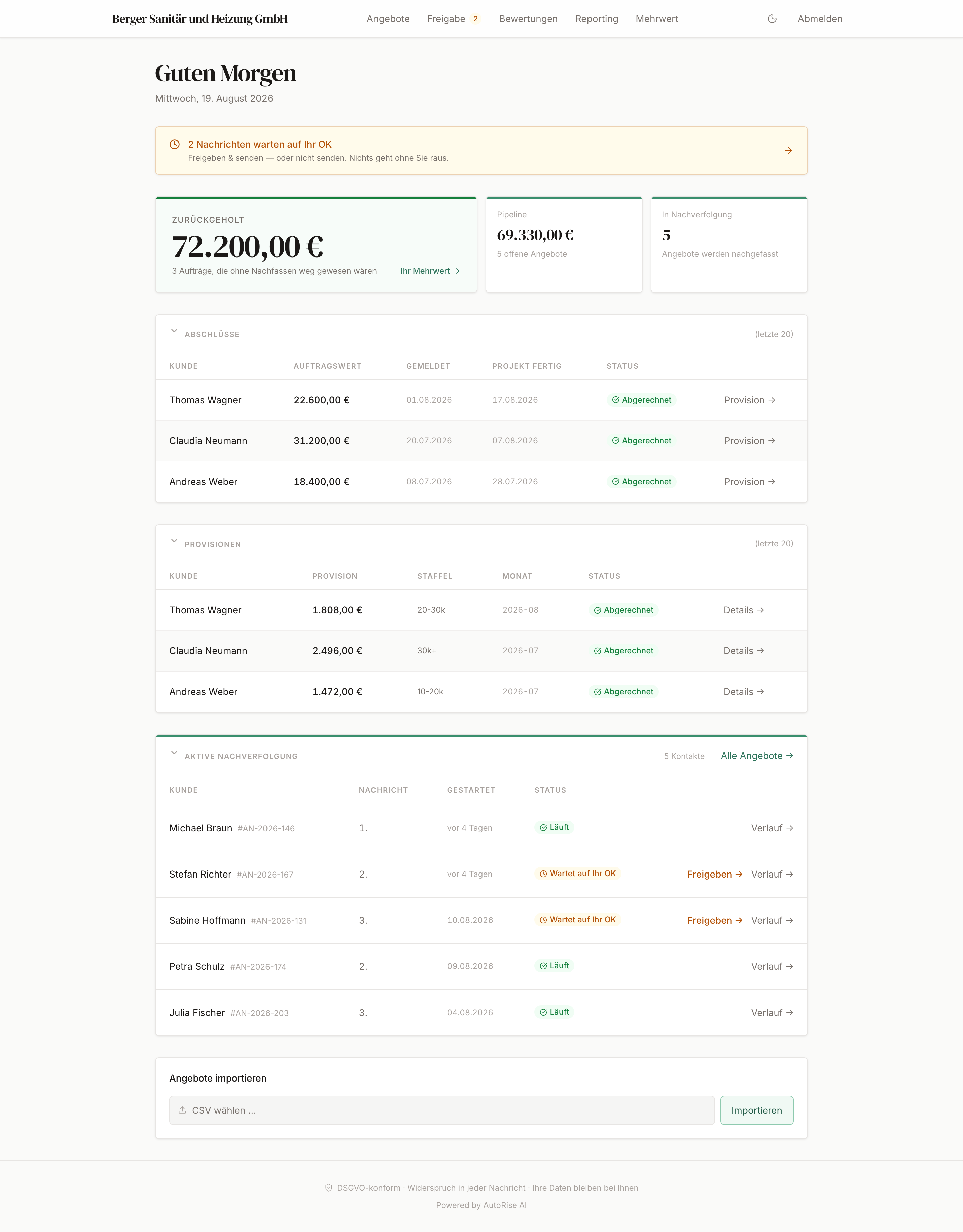
Task: Click the Pipeline 69.330,00 € card
Action: click(563, 245)
